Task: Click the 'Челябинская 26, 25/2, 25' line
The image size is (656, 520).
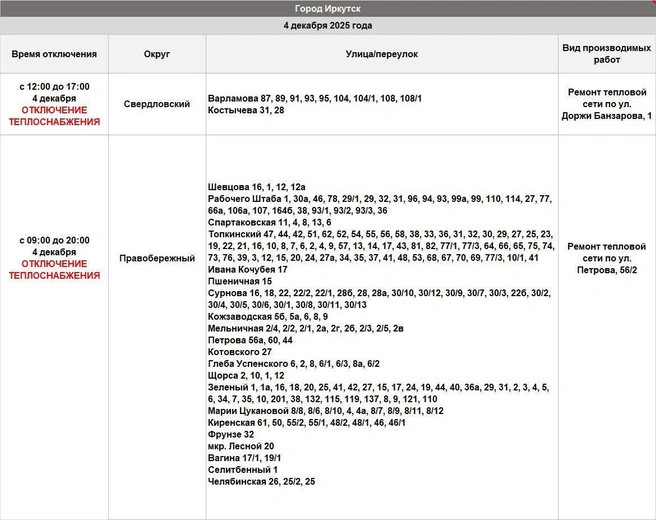Action: [261, 481]
